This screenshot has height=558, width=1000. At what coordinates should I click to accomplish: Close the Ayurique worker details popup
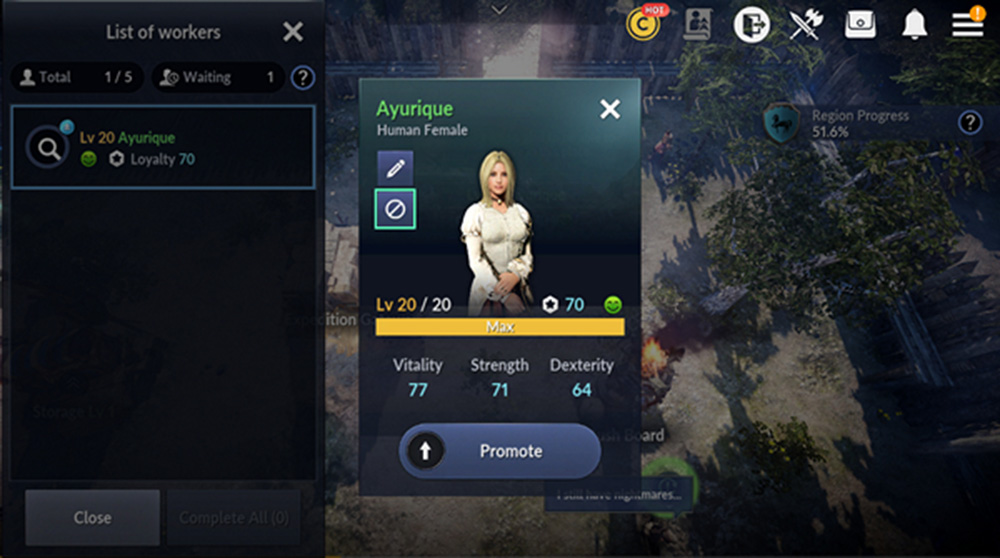click(x=610, y=109)
